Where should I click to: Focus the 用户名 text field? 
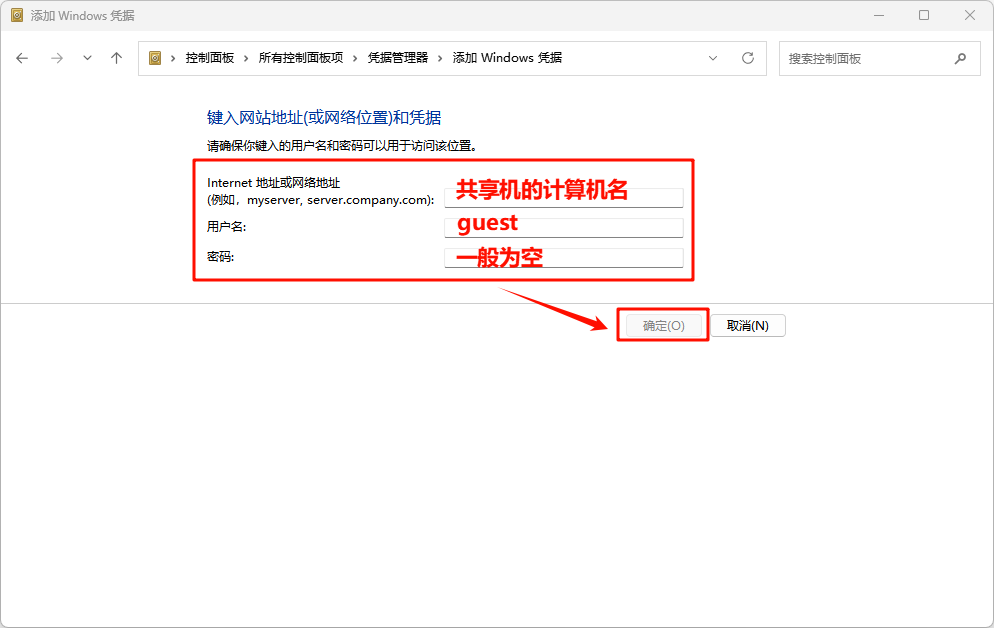click(x=563, y=228)
